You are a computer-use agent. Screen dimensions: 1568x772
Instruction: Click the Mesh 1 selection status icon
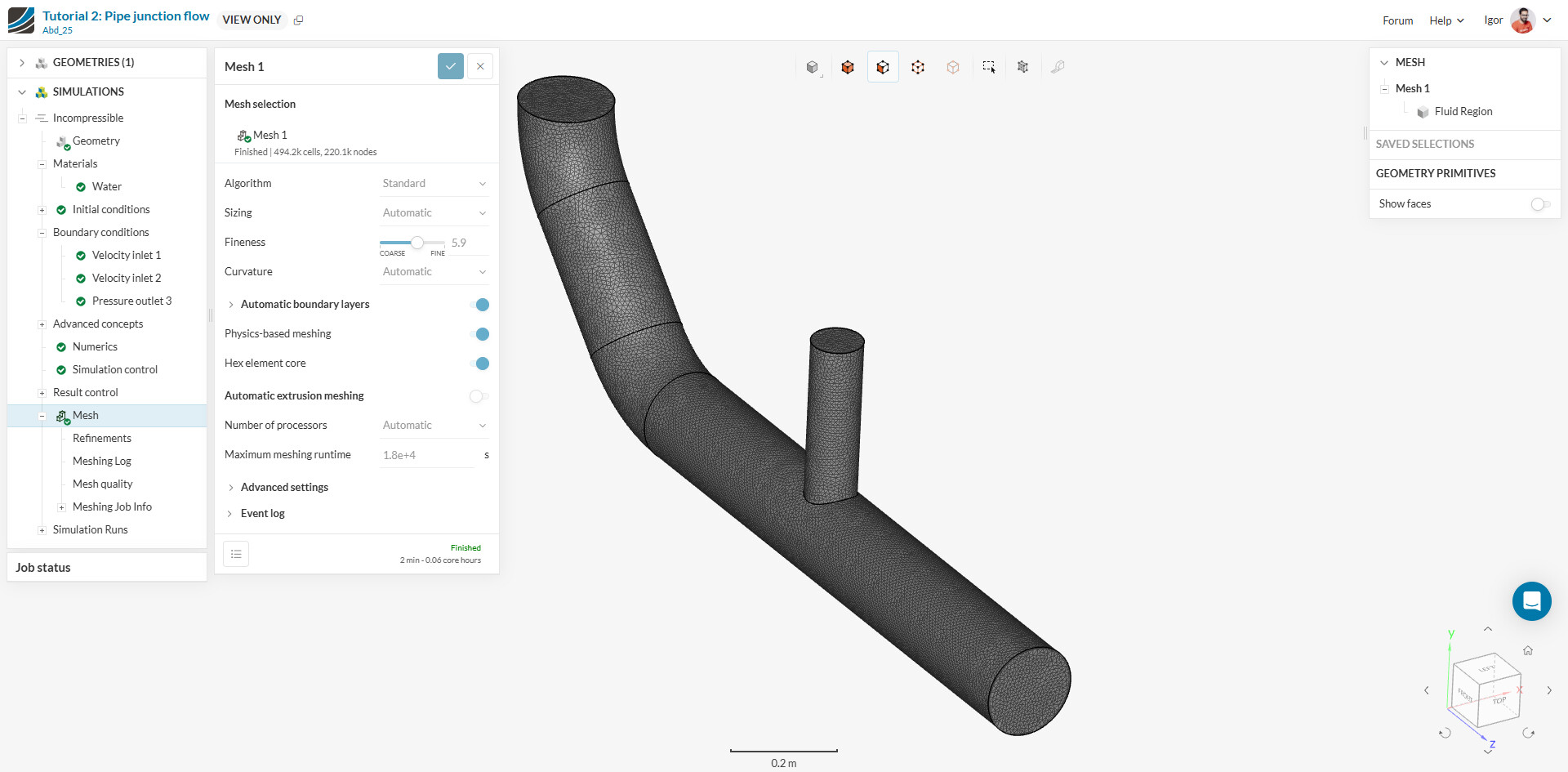243,136
